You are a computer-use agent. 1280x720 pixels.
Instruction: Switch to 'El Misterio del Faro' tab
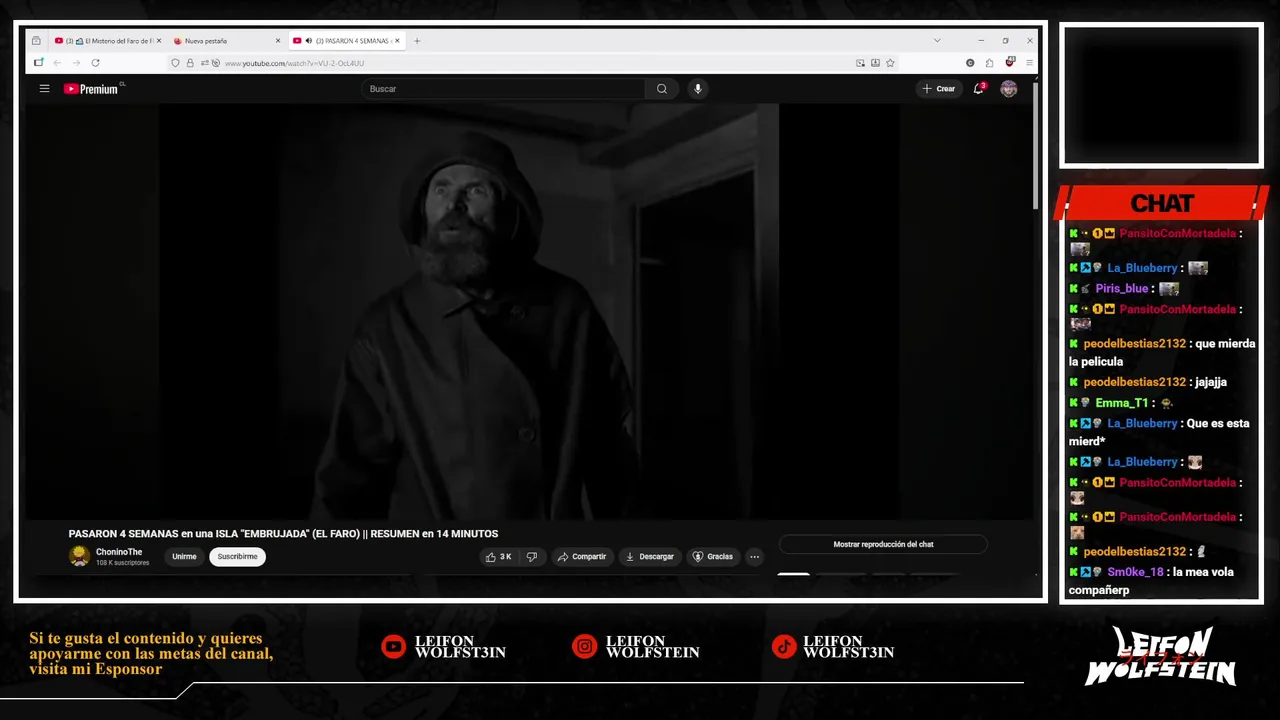coord(107,41)
